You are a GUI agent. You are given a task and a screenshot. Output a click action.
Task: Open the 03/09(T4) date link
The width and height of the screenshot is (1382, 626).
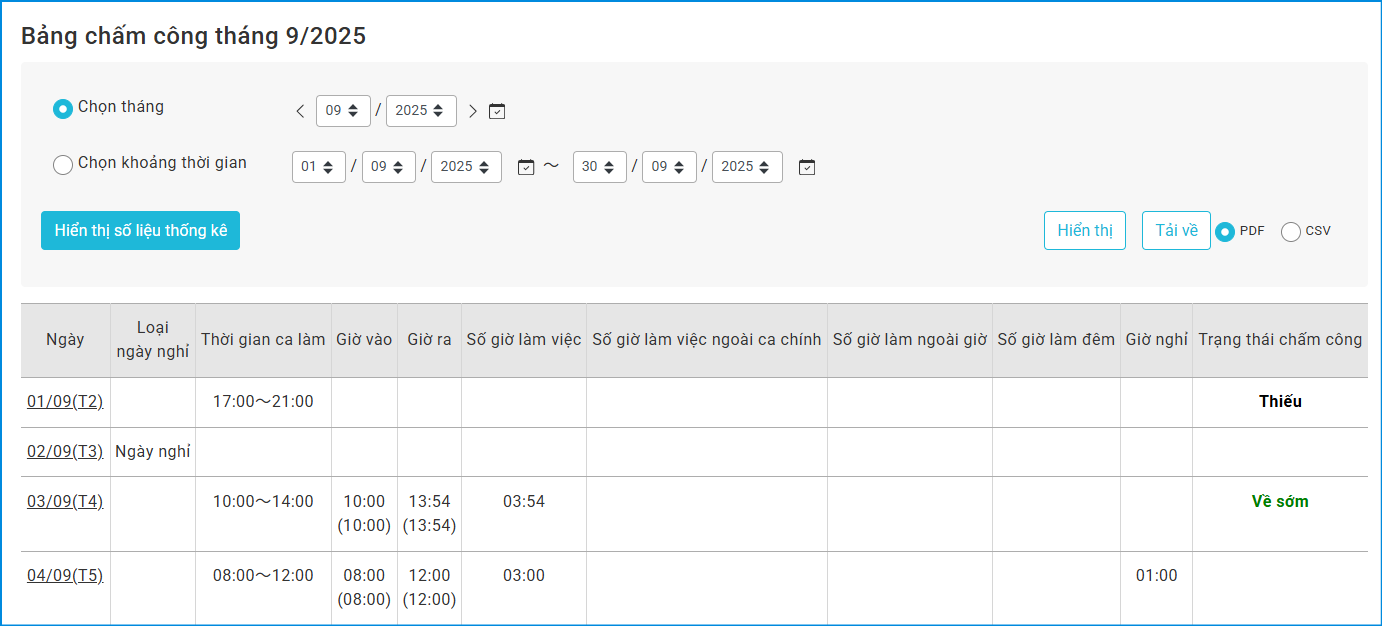click(x=65, y=502)
